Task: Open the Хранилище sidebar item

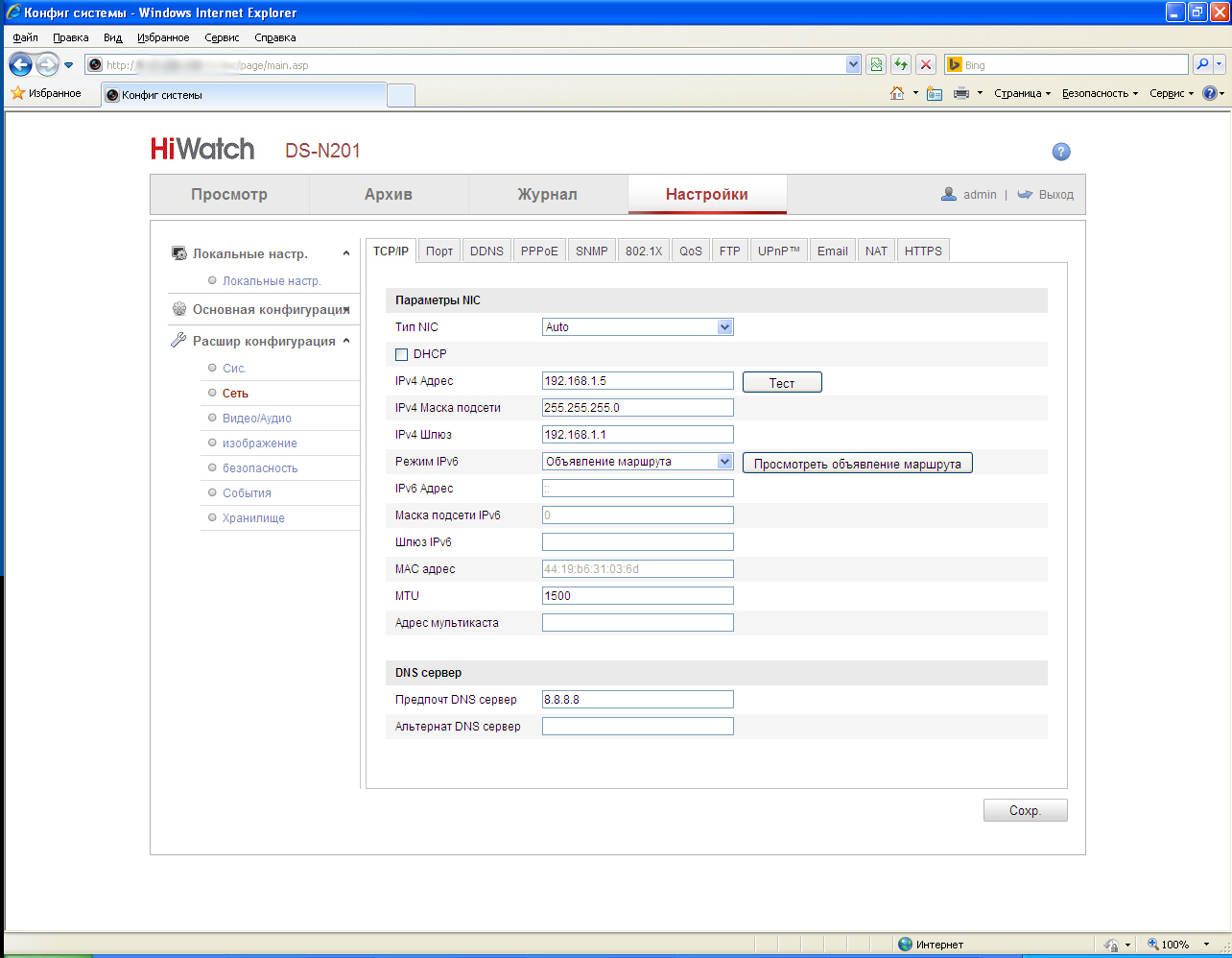Action: (253, 518)
